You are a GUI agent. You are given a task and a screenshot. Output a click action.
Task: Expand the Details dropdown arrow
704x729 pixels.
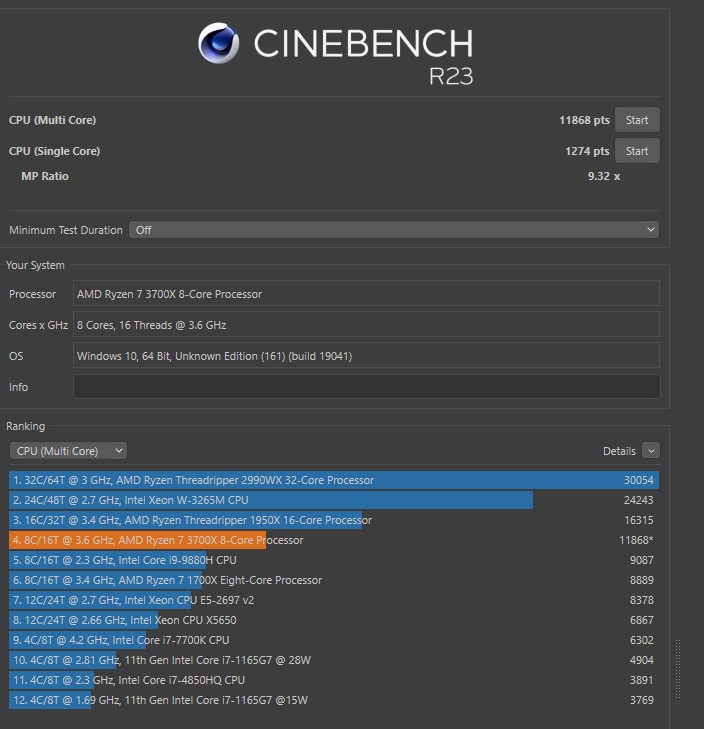[651, 451]
